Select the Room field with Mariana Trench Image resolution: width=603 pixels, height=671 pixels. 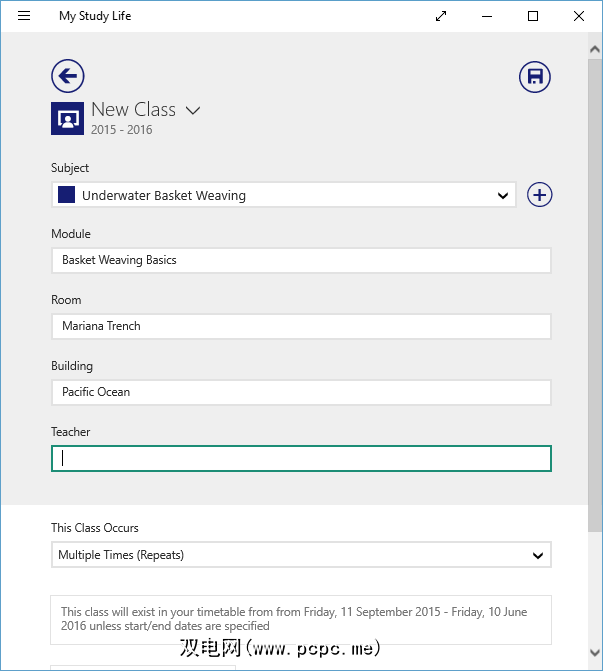pyautogui.click(x=300, y=326)
